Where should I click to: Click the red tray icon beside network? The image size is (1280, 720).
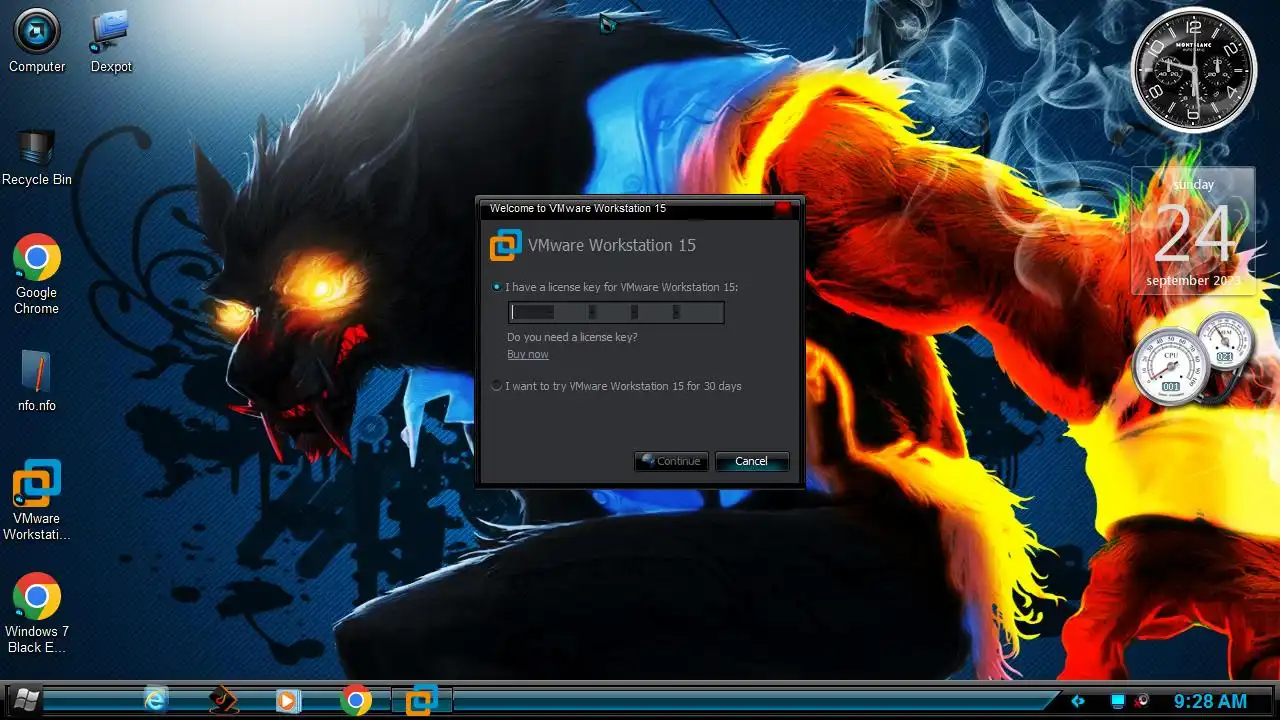pos(1141,700)
